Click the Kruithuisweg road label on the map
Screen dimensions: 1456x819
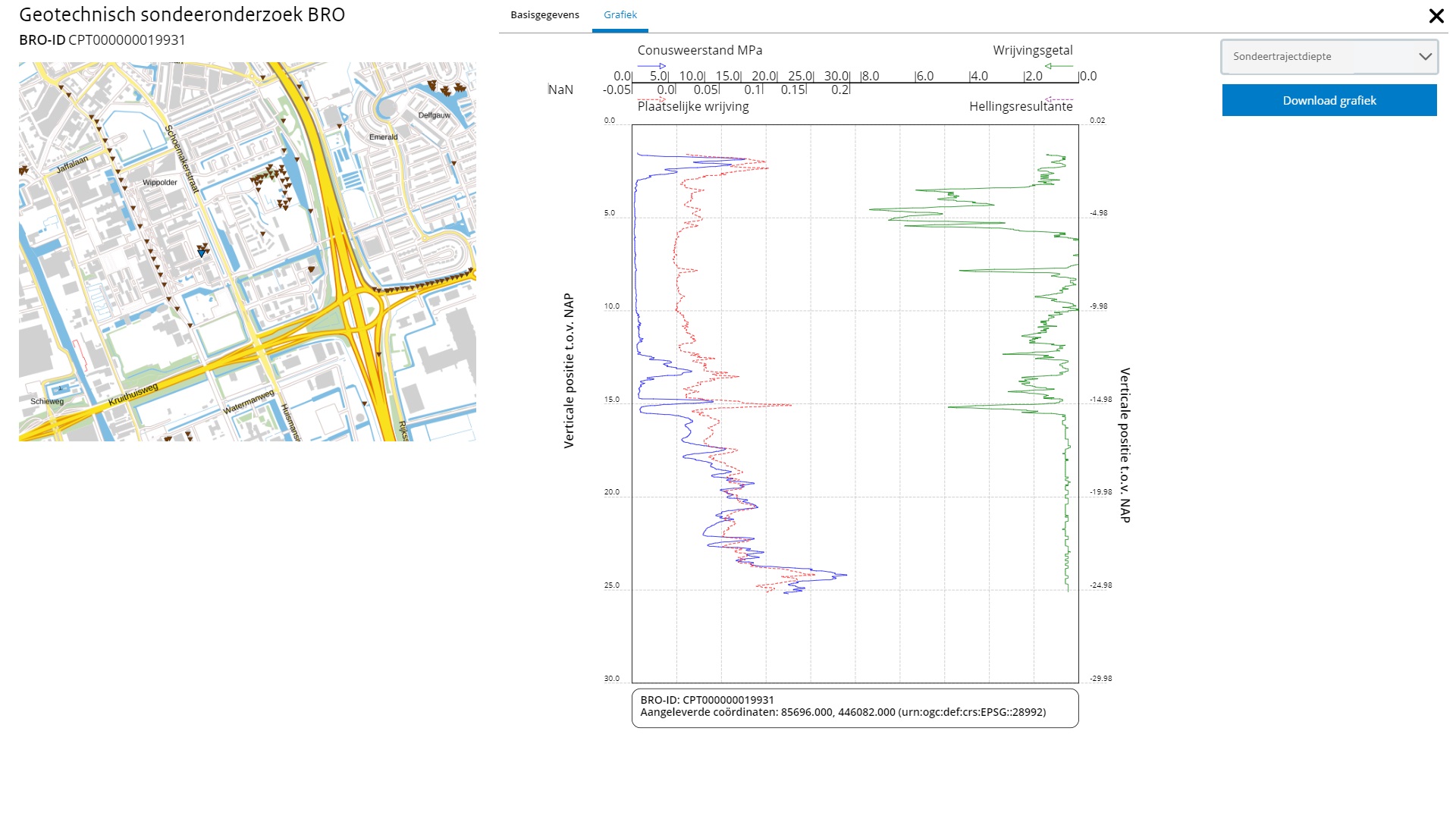[x=133, y=394]
